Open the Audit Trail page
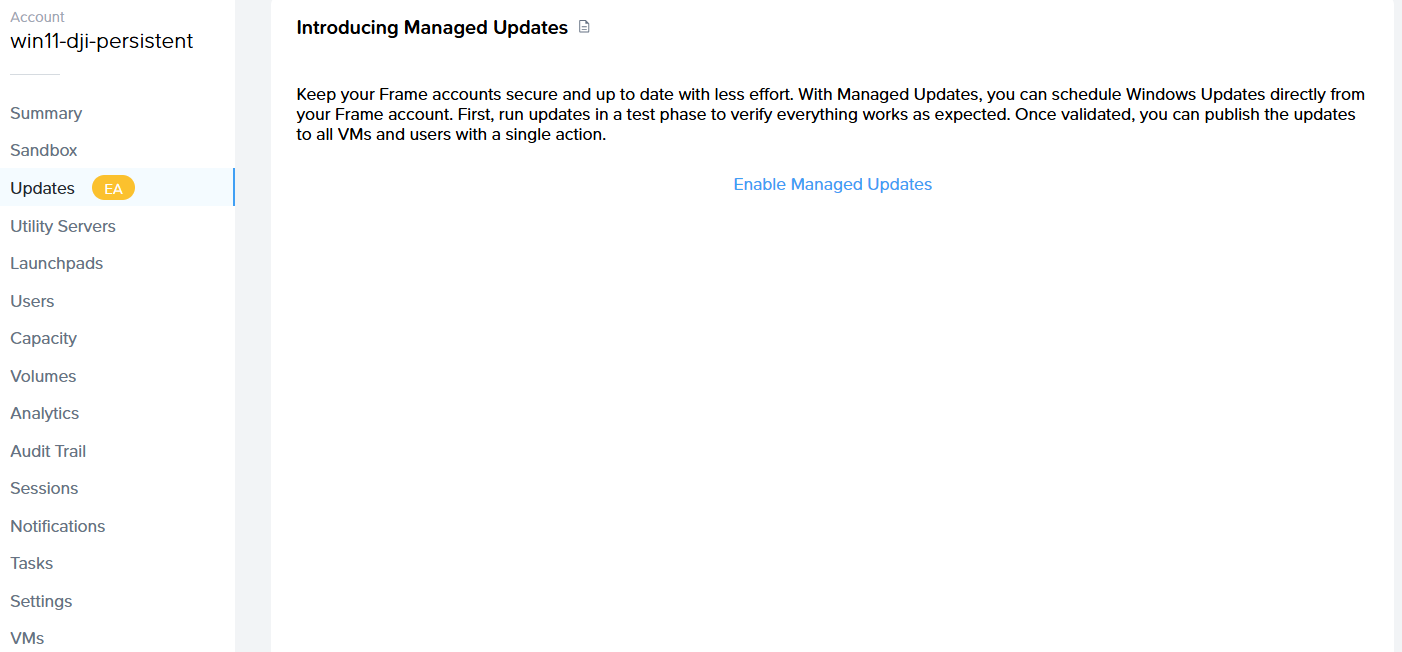 pyautogui.click(x=48, y=451)
